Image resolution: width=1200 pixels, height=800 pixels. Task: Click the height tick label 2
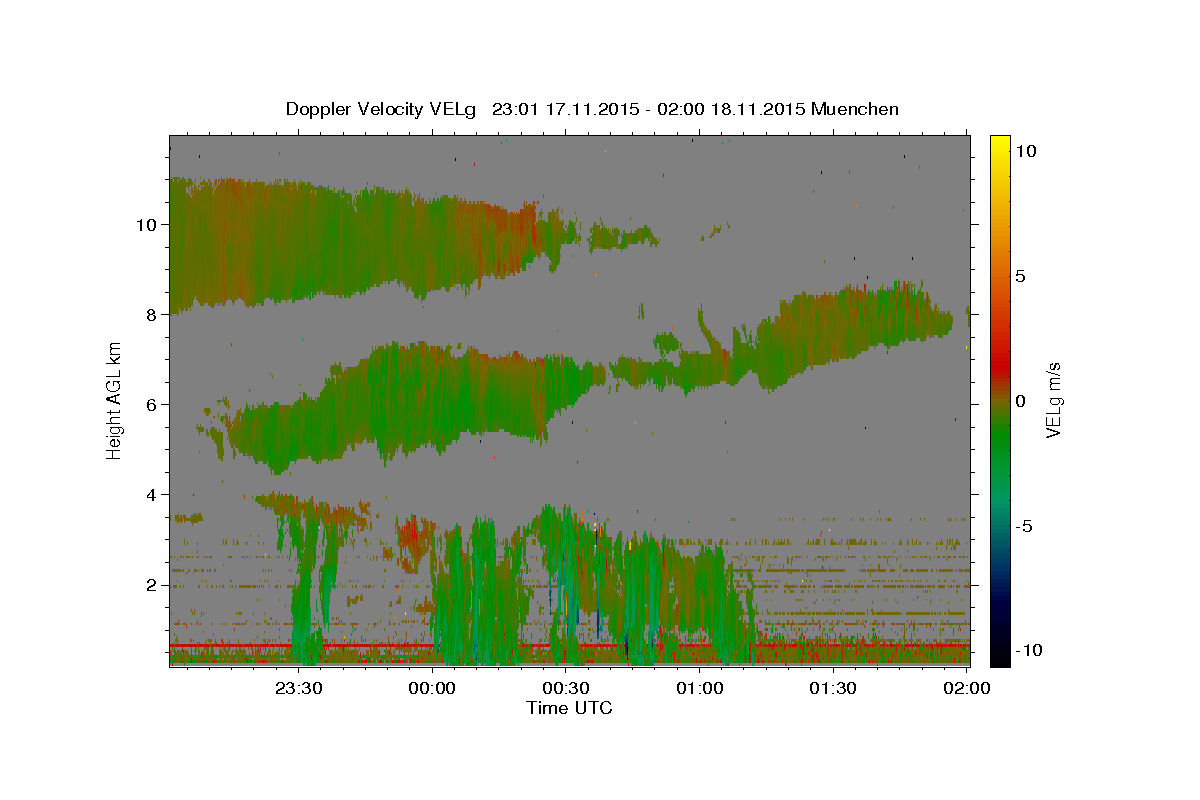[150, 585]
